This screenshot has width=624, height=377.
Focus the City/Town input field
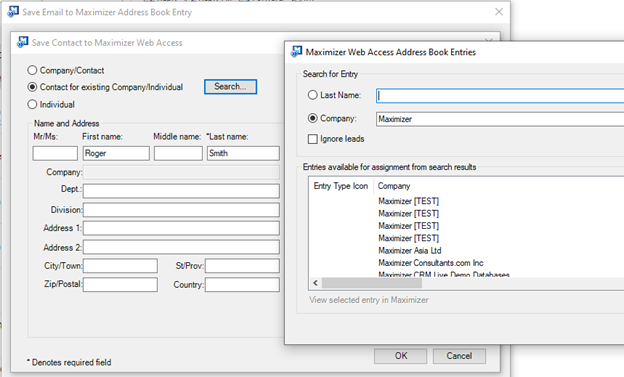[x=120, y=266]
